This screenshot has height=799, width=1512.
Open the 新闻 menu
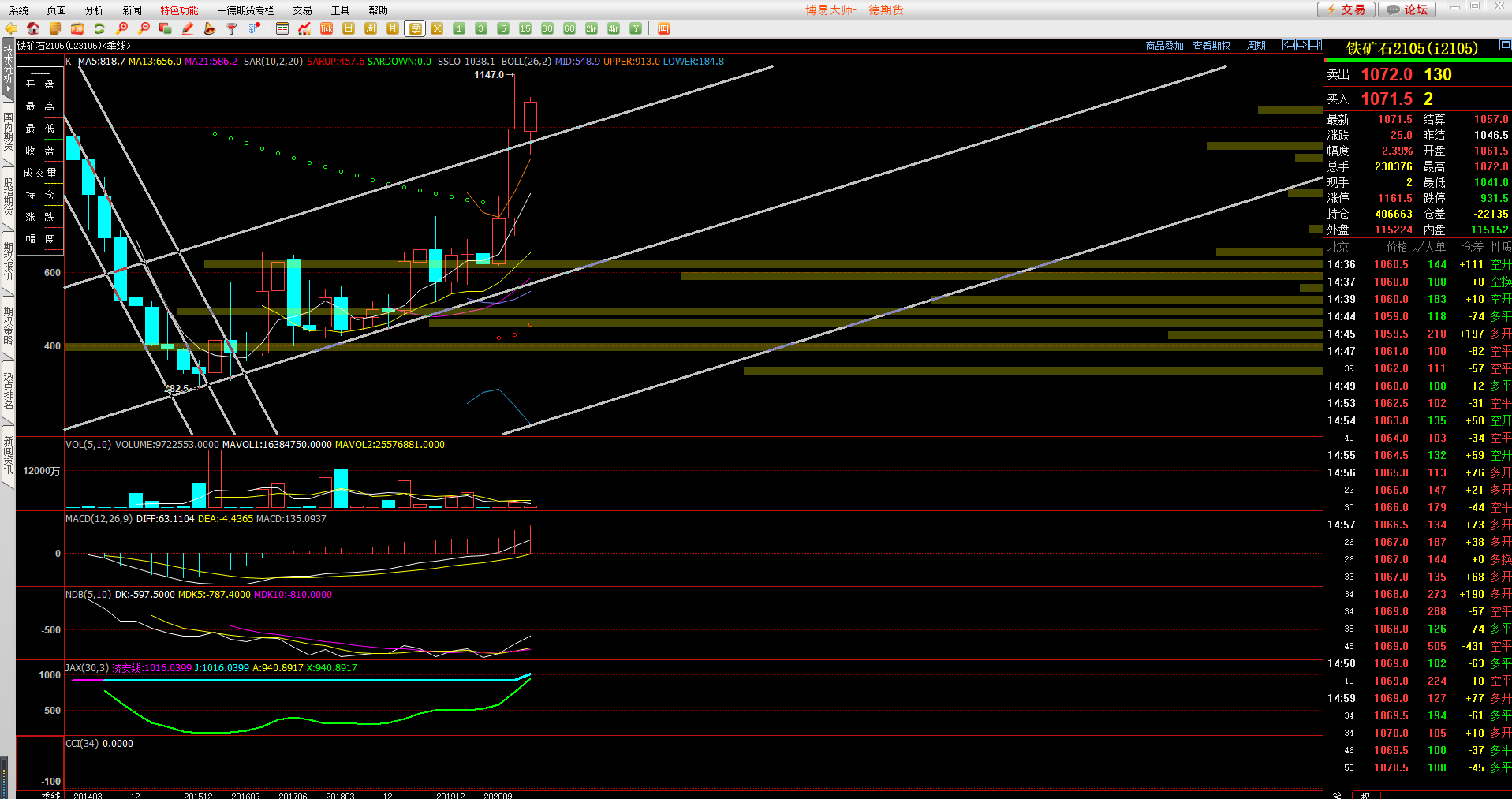(133, 10)
